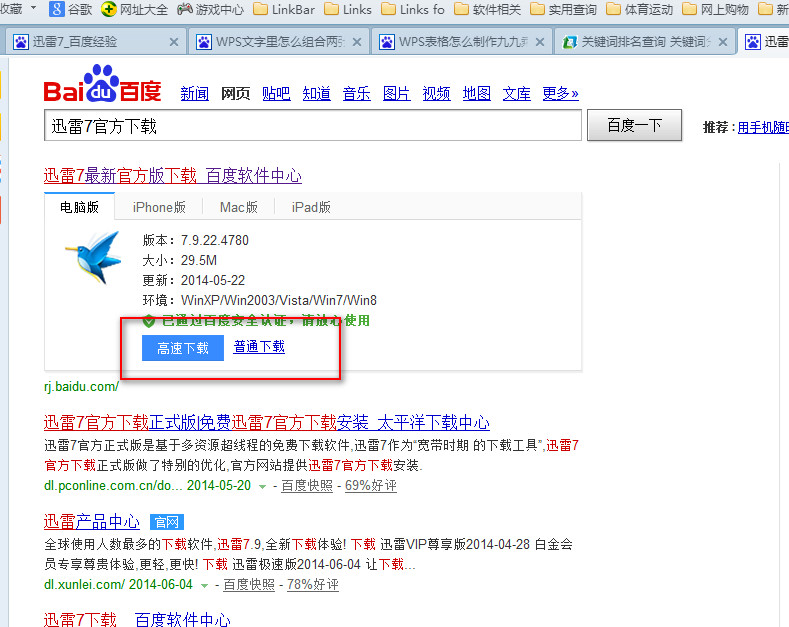The image size is (789, 627).
Task: Close the WPS文字里怎么组合两张 tab
Action: click(357, 42)
